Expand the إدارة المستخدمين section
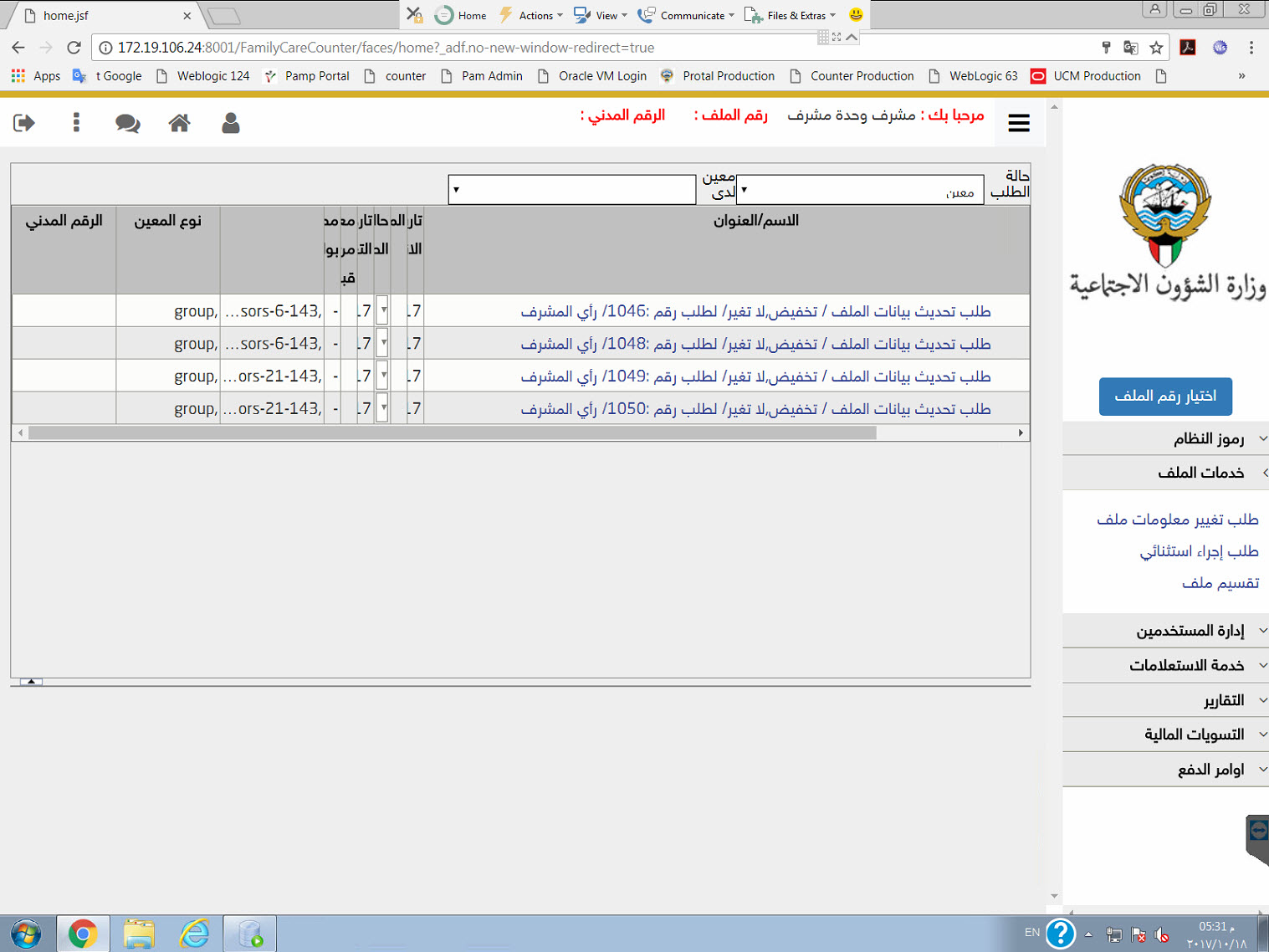 point(1166,631)
